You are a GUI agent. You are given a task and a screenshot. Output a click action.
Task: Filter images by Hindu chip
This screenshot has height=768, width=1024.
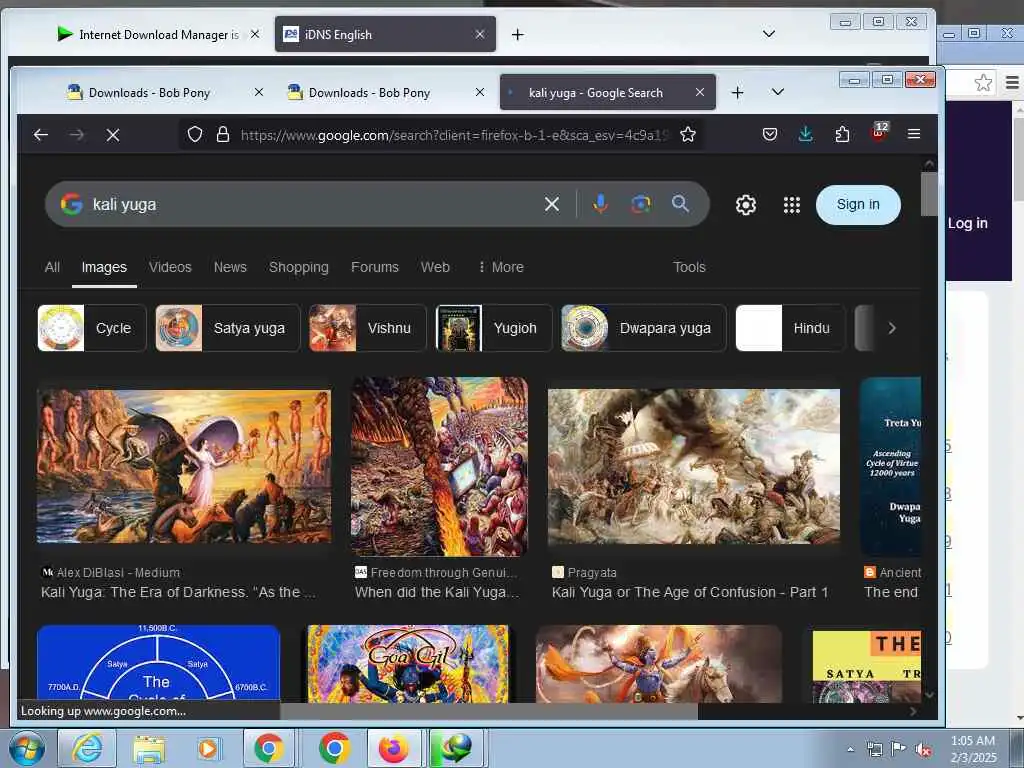790,328
